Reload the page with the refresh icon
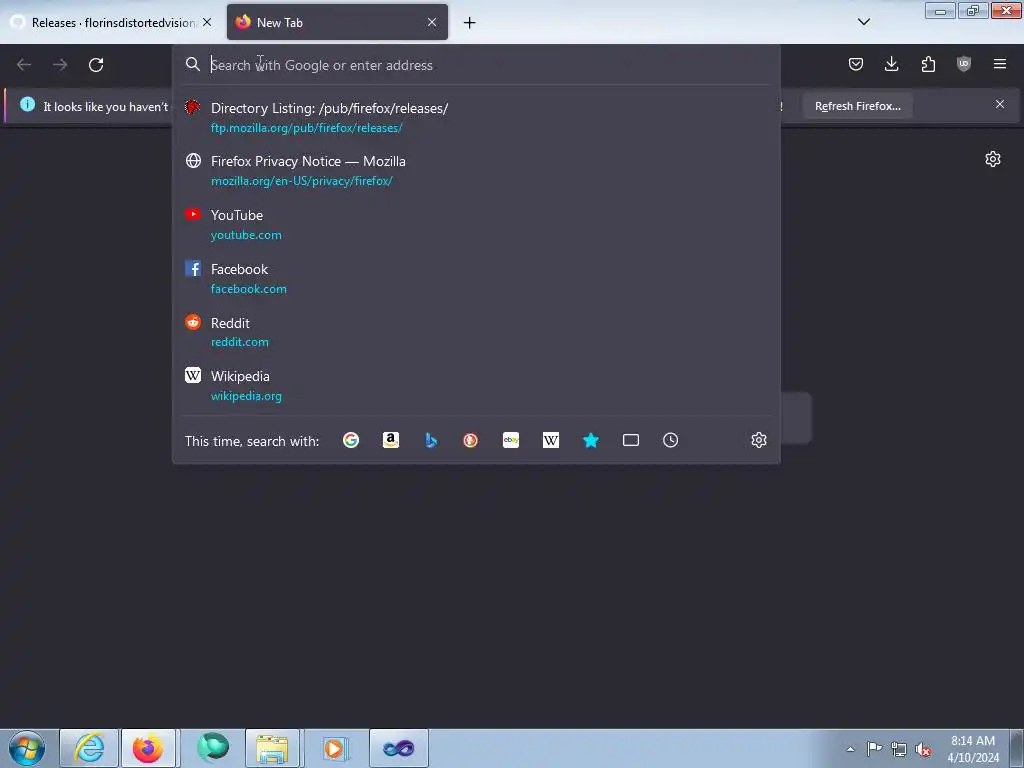The width and height of the screenshot is (1024, 768). pos(96,65)
